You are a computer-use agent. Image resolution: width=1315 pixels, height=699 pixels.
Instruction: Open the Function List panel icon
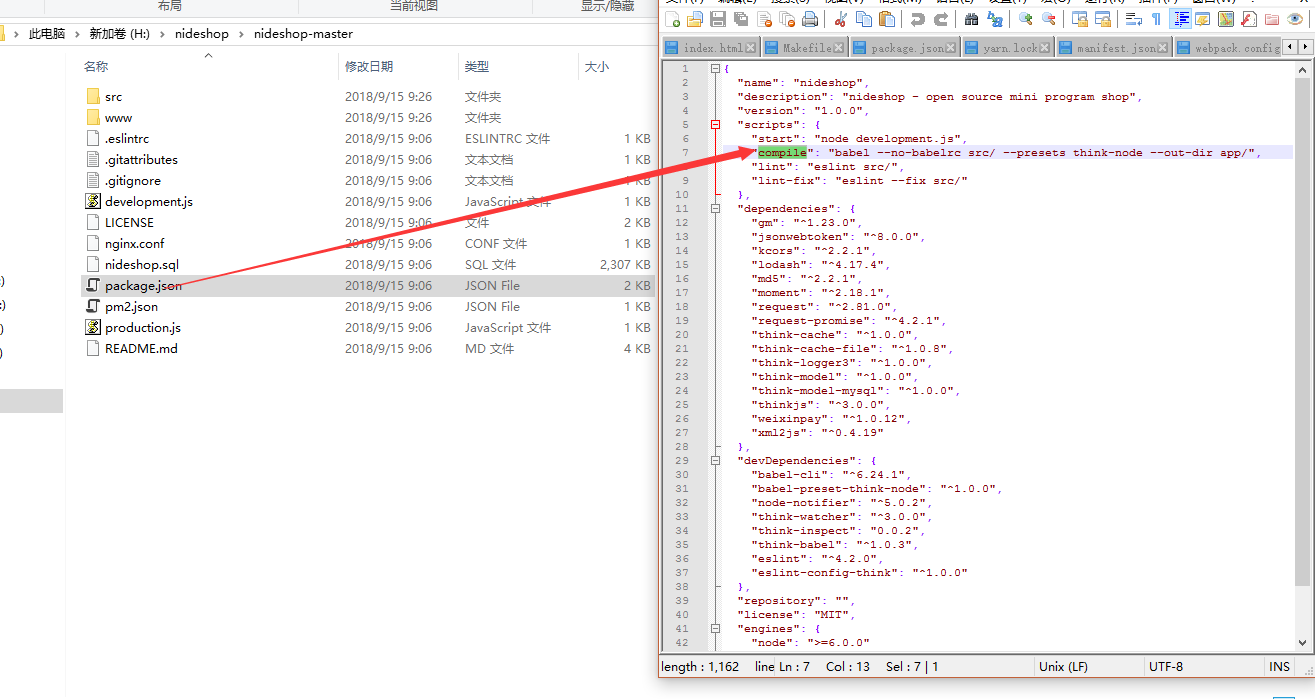(x=1249, y=19)
